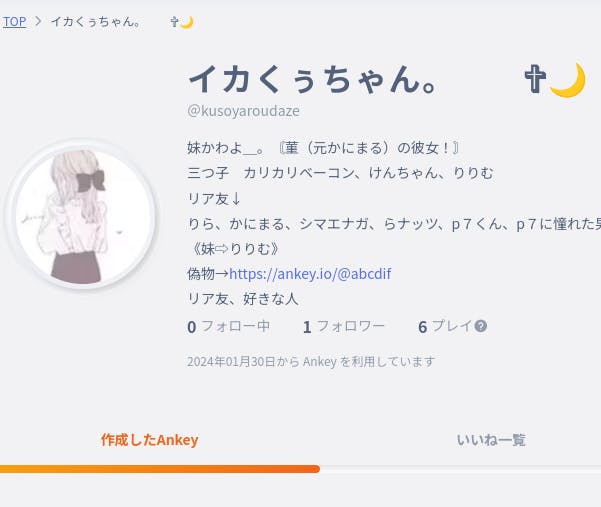601x507 pixels.
Task: Click the イカくぅちゃん。 breadcrumb item
Action: tap(96, 21)
